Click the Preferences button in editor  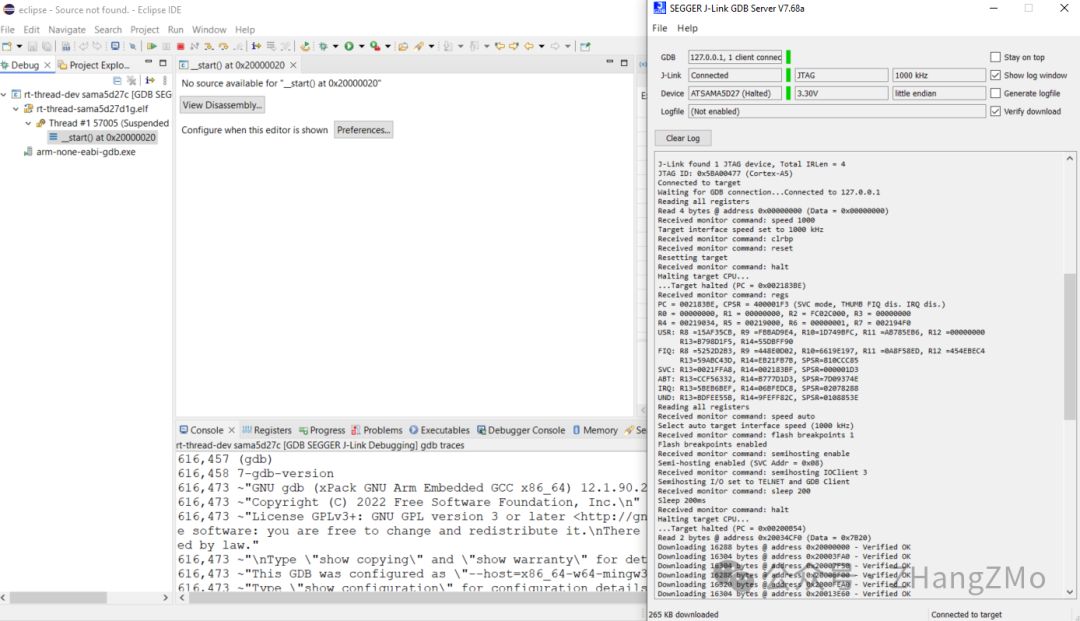(x=364, y=129)
